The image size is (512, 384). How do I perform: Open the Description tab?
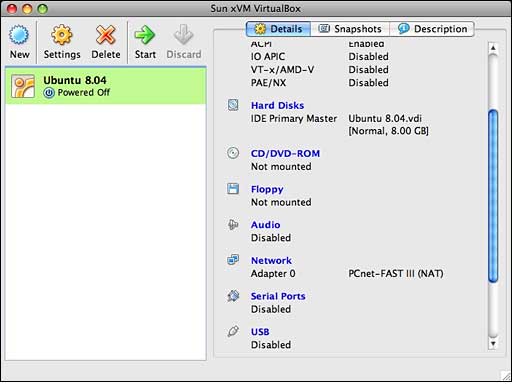click(432, 29)
